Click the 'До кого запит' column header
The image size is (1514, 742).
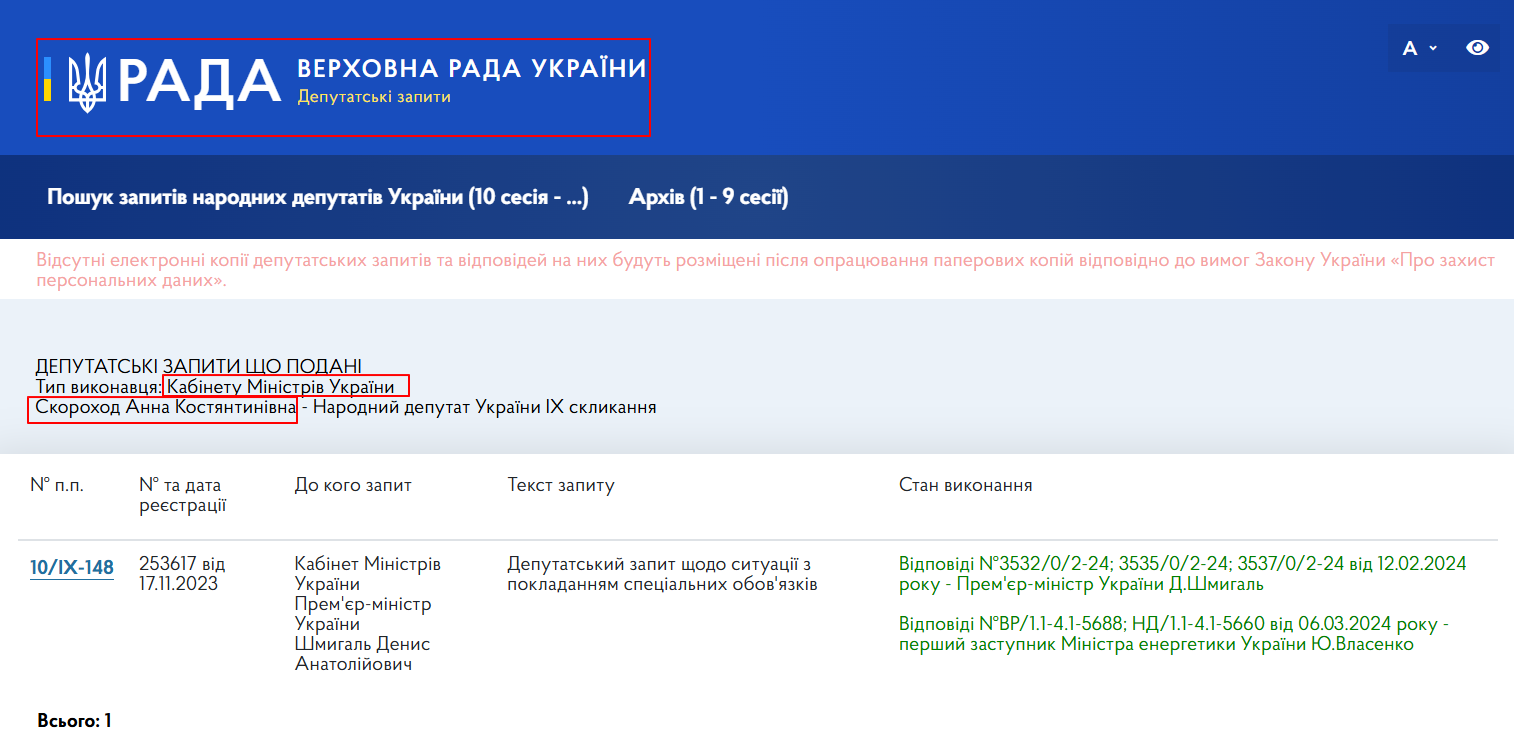353,485
